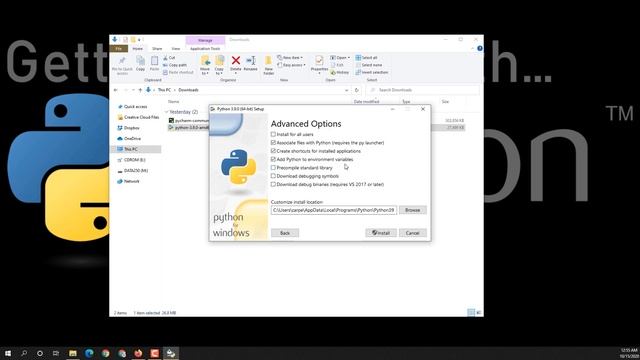Open the ribbon Open dropdown
The height and width of the screenshot is (360, 640).
click(x=340, y=58)
